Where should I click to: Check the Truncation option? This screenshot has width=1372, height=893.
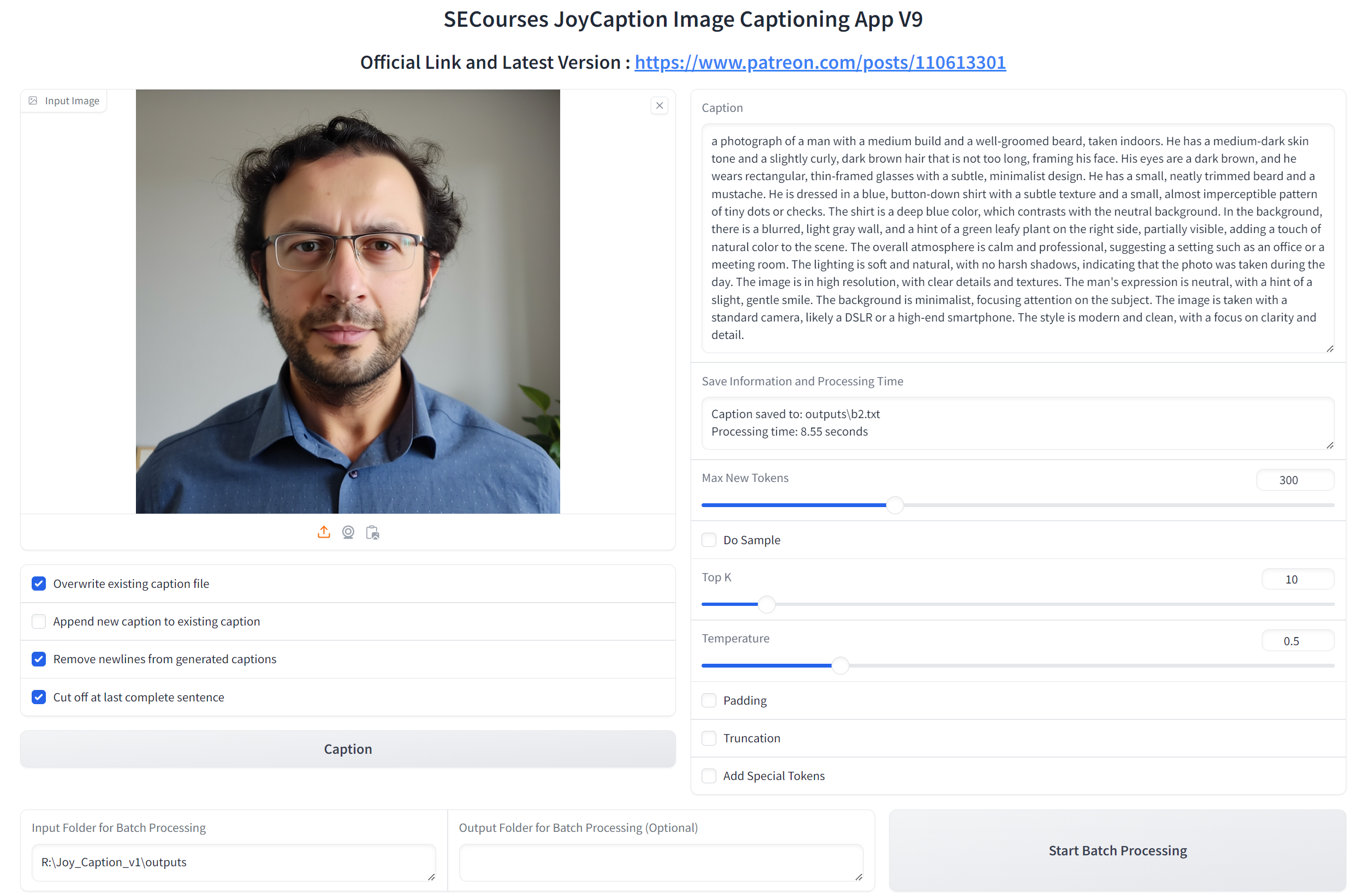pyautogui.click(x=709, y=739)
